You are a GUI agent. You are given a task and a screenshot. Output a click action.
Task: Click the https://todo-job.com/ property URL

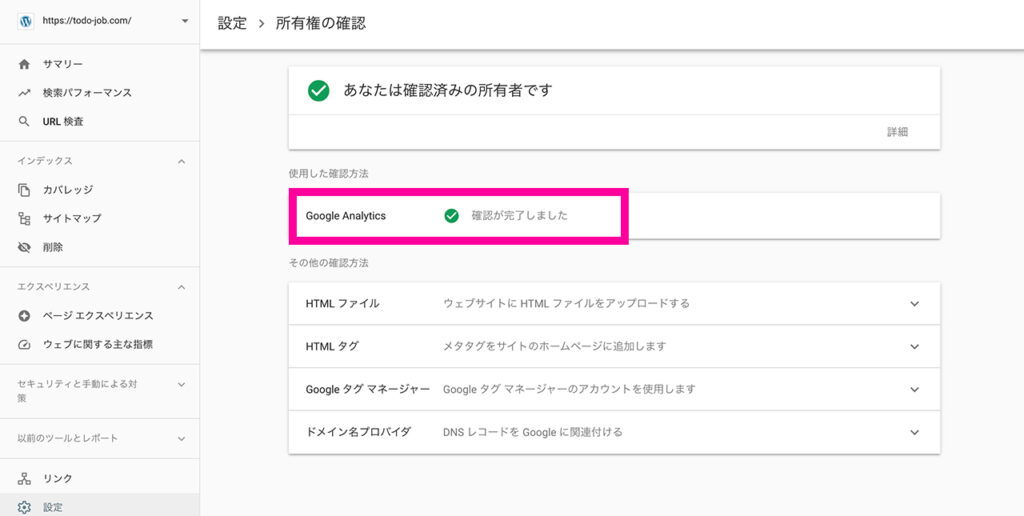[x=87, y=21]
